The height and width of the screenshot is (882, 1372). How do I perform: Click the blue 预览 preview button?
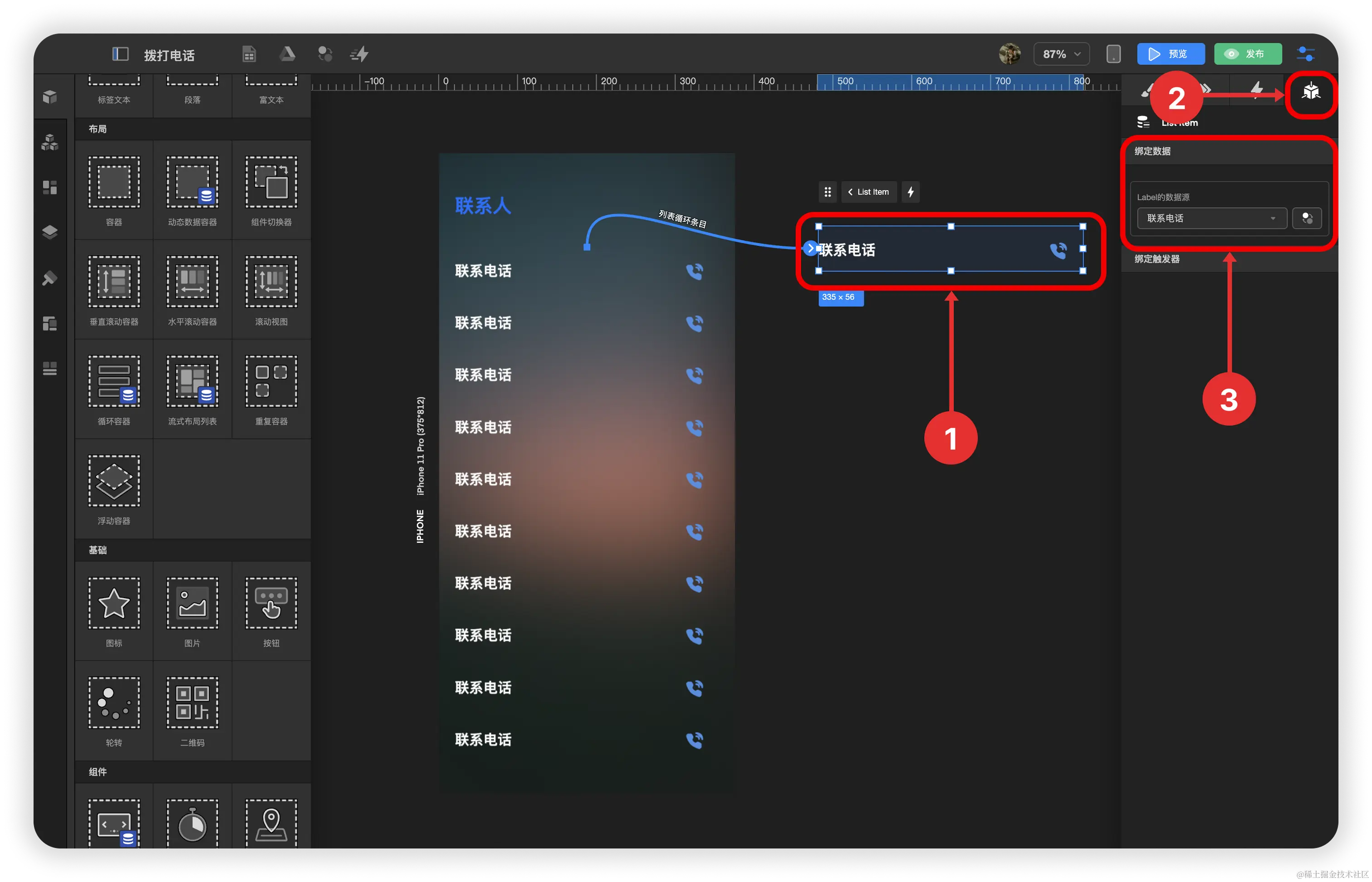(1171, 54)
